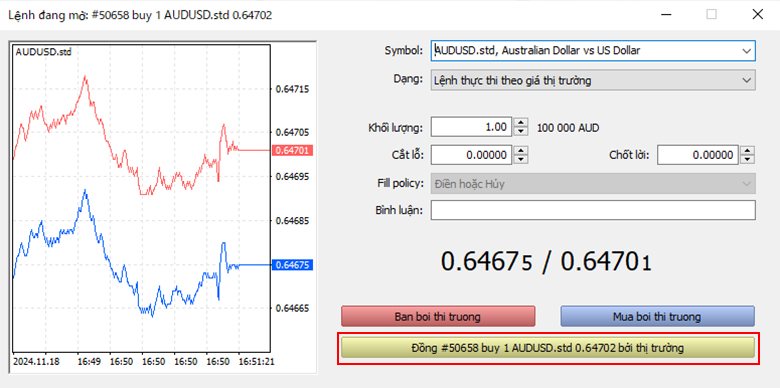
Task: Increase Chốt lời take profit value
Action: point(747,151)
